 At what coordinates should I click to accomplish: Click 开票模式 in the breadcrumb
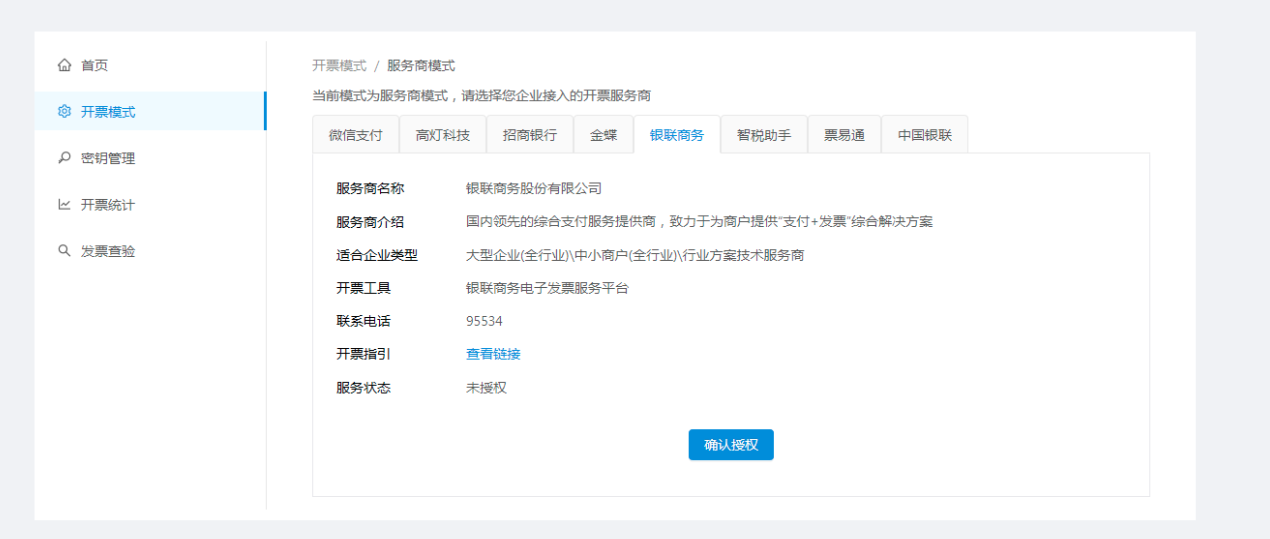[339, 66]
